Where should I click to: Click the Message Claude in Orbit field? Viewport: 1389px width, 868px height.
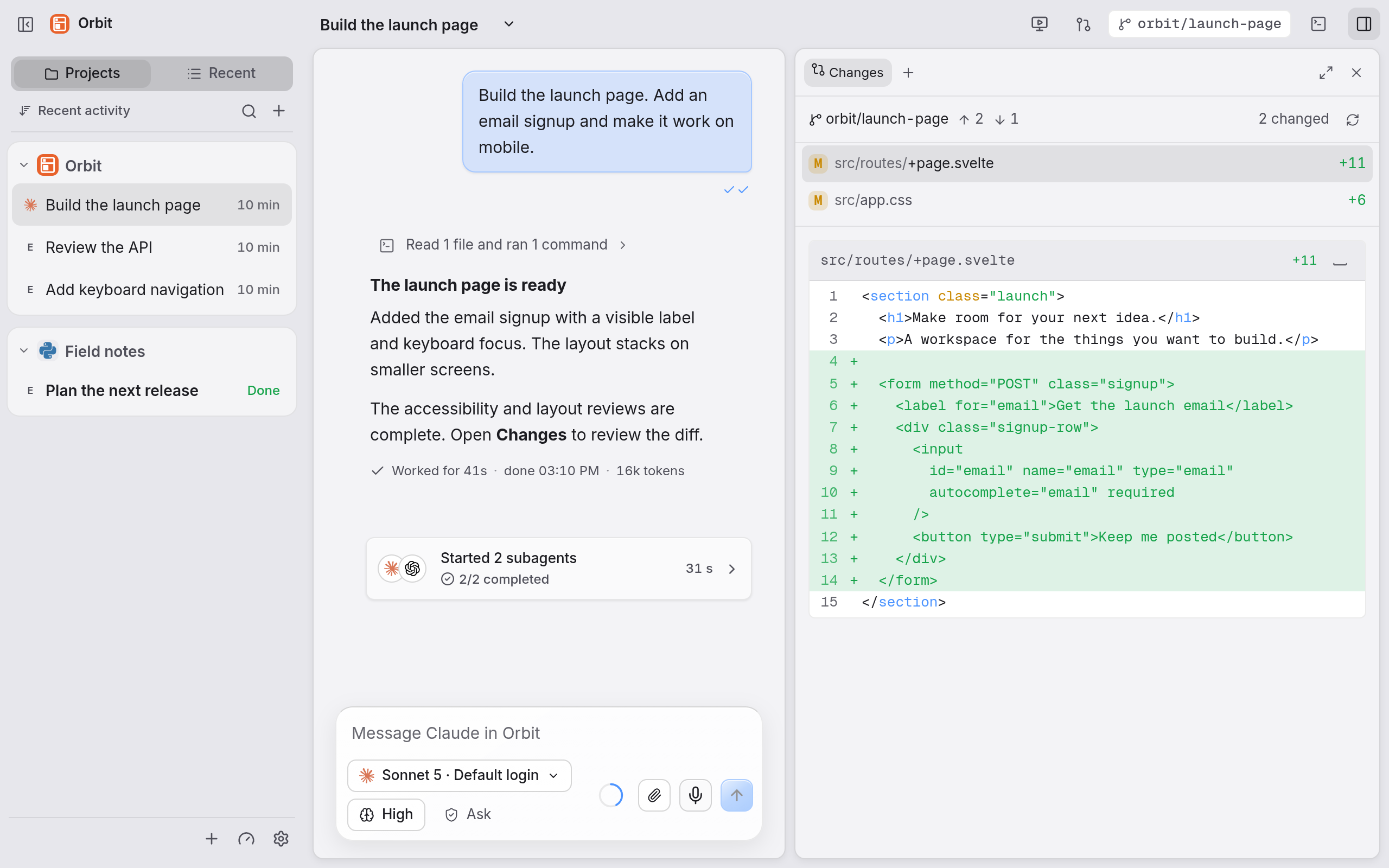pos(549,733)
